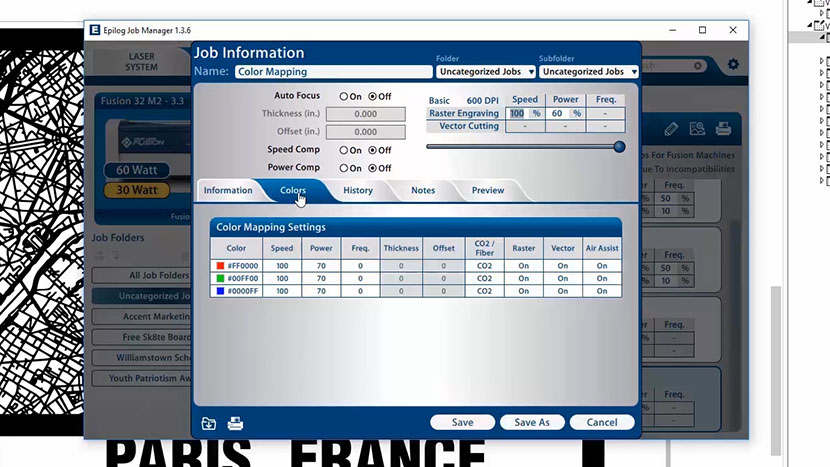
Task: Click the job Name text field
Action: pyautogui.click(x=333, y=72)
